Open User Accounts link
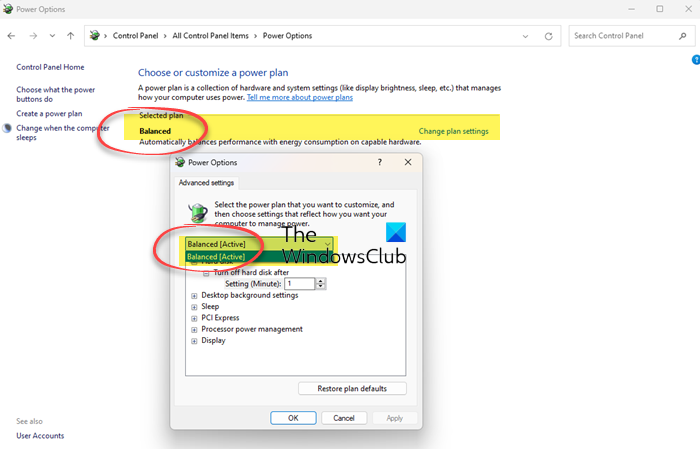This screenshot has width=700, height=449. (x=40, y=436)
